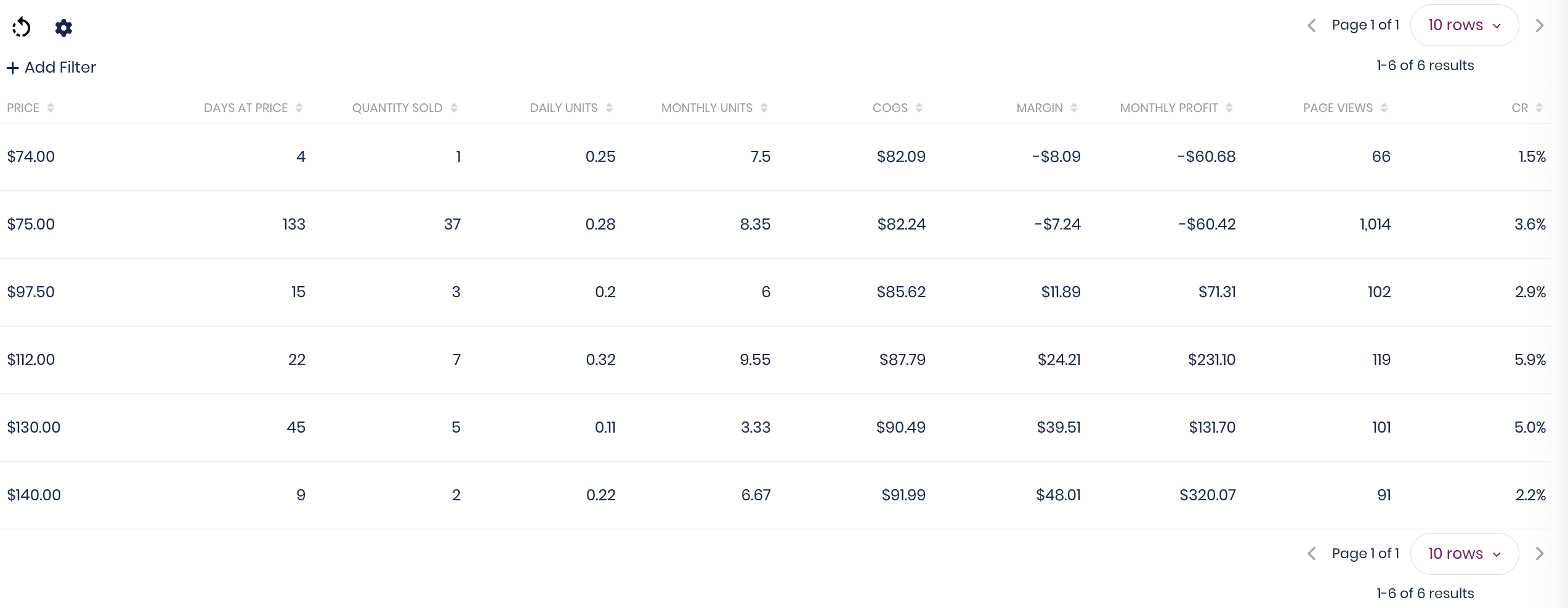Click the refresh/reset icon
The height and width of the screenshot is (608, 1568).
pos(22,27)
